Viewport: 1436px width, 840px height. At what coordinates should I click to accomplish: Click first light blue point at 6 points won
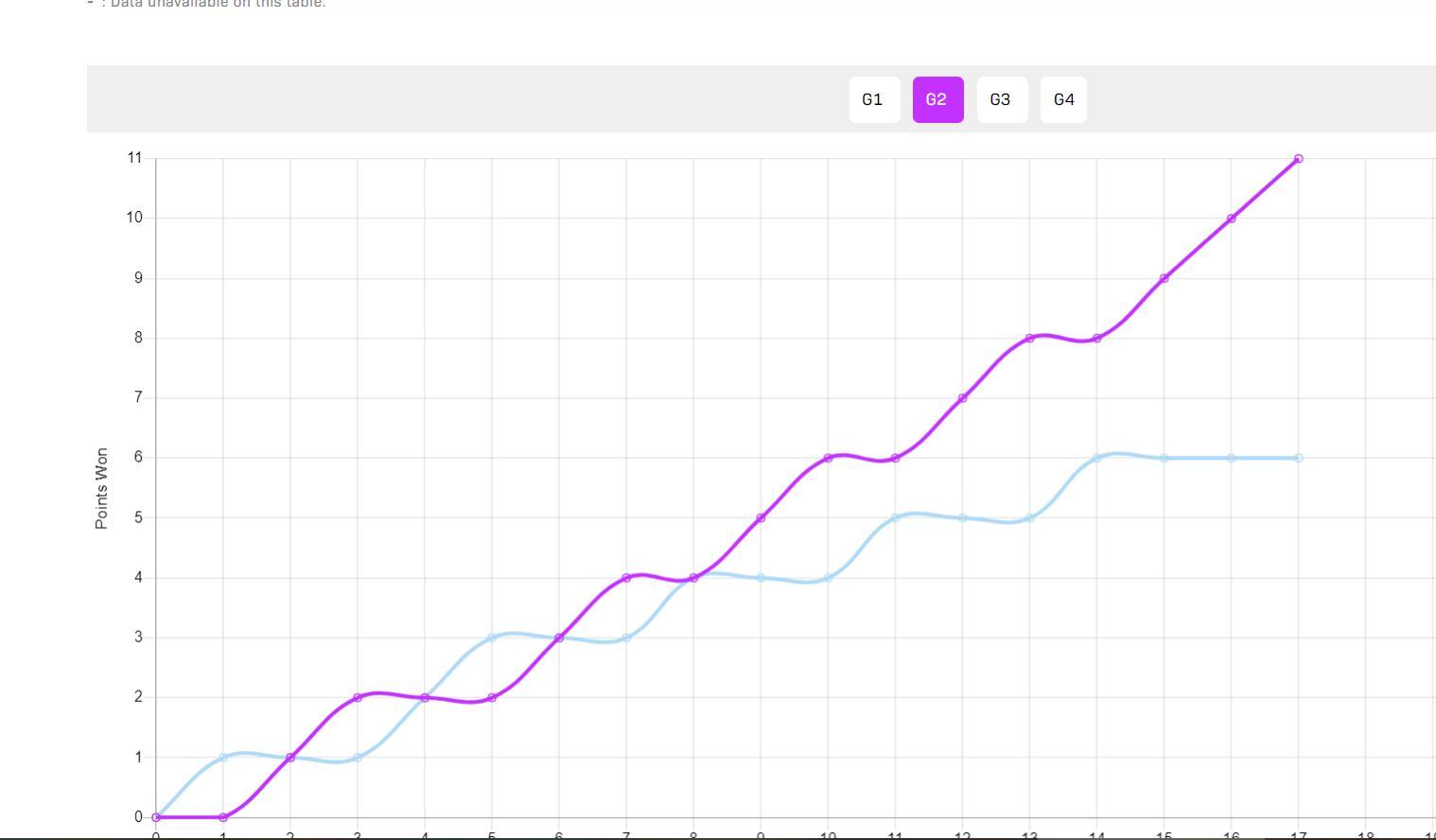(1096, 458)
